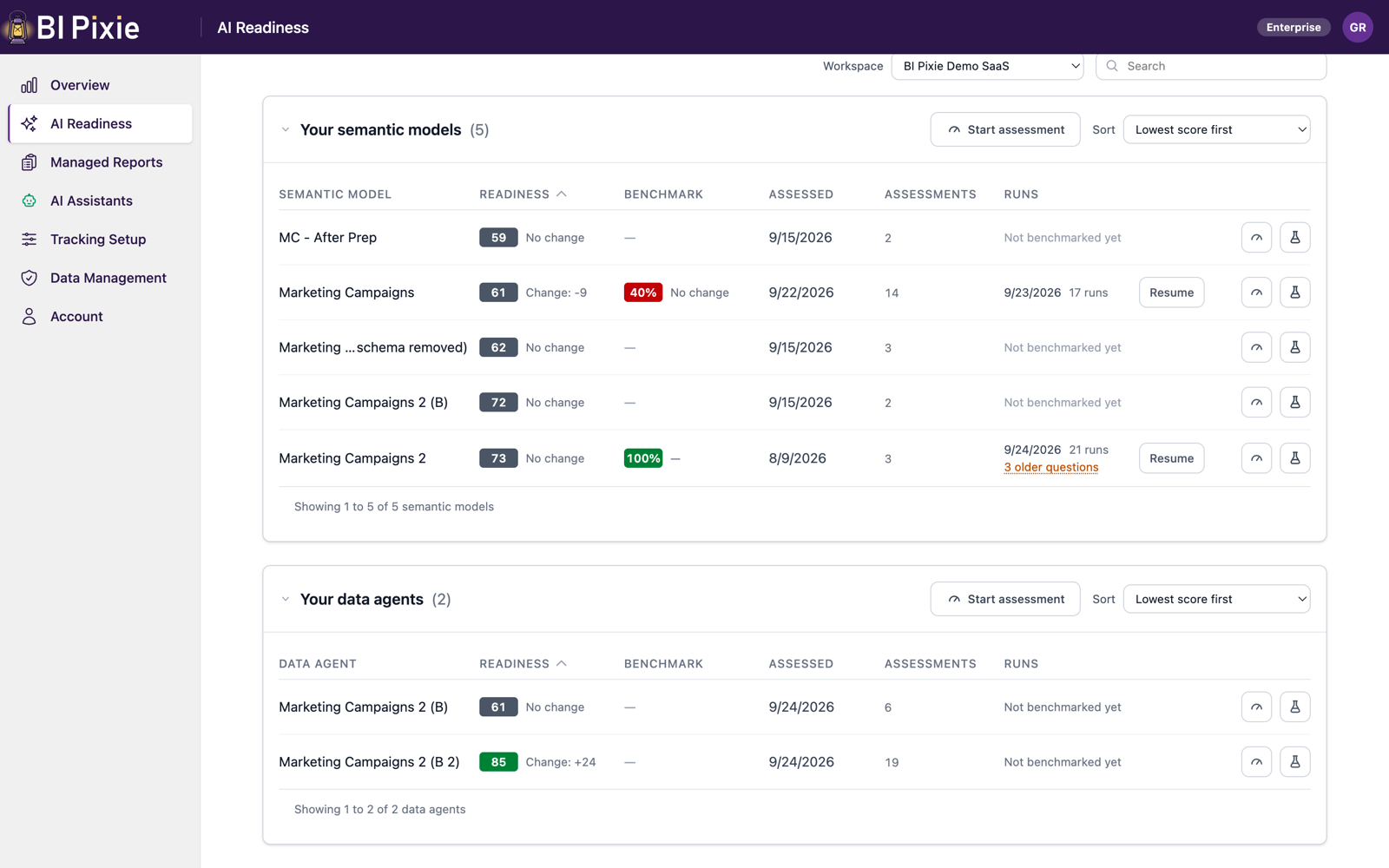Sort semantic models by the READINESS column
The image size is (1389, 868).
pyautogui.click(x=523, y=194)
